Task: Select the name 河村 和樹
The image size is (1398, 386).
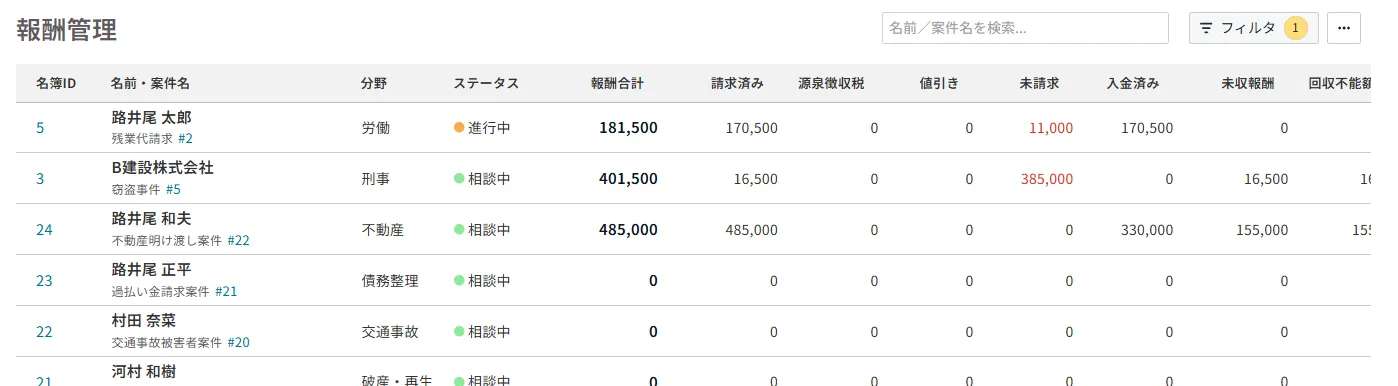Action: tap(143, 372)
